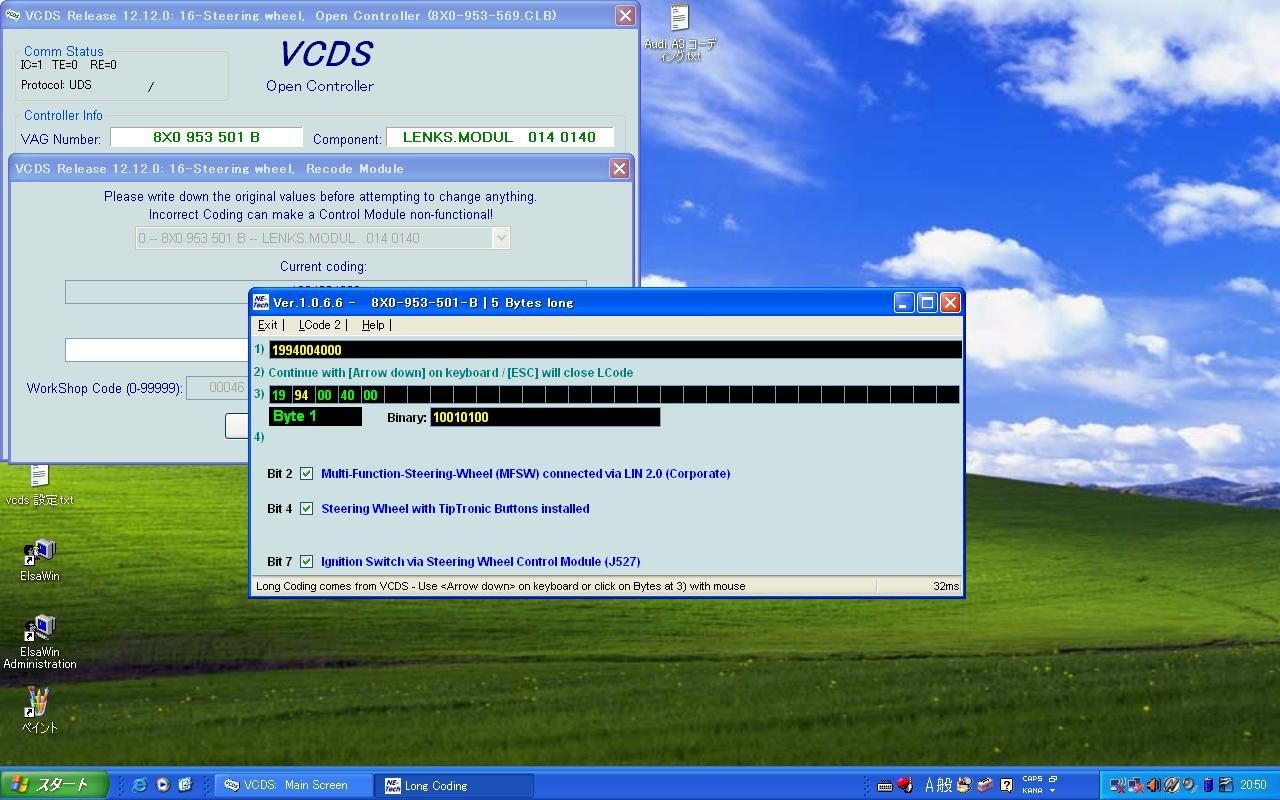
Task: Open the スタート Start menu
Action: pos(55,785)
